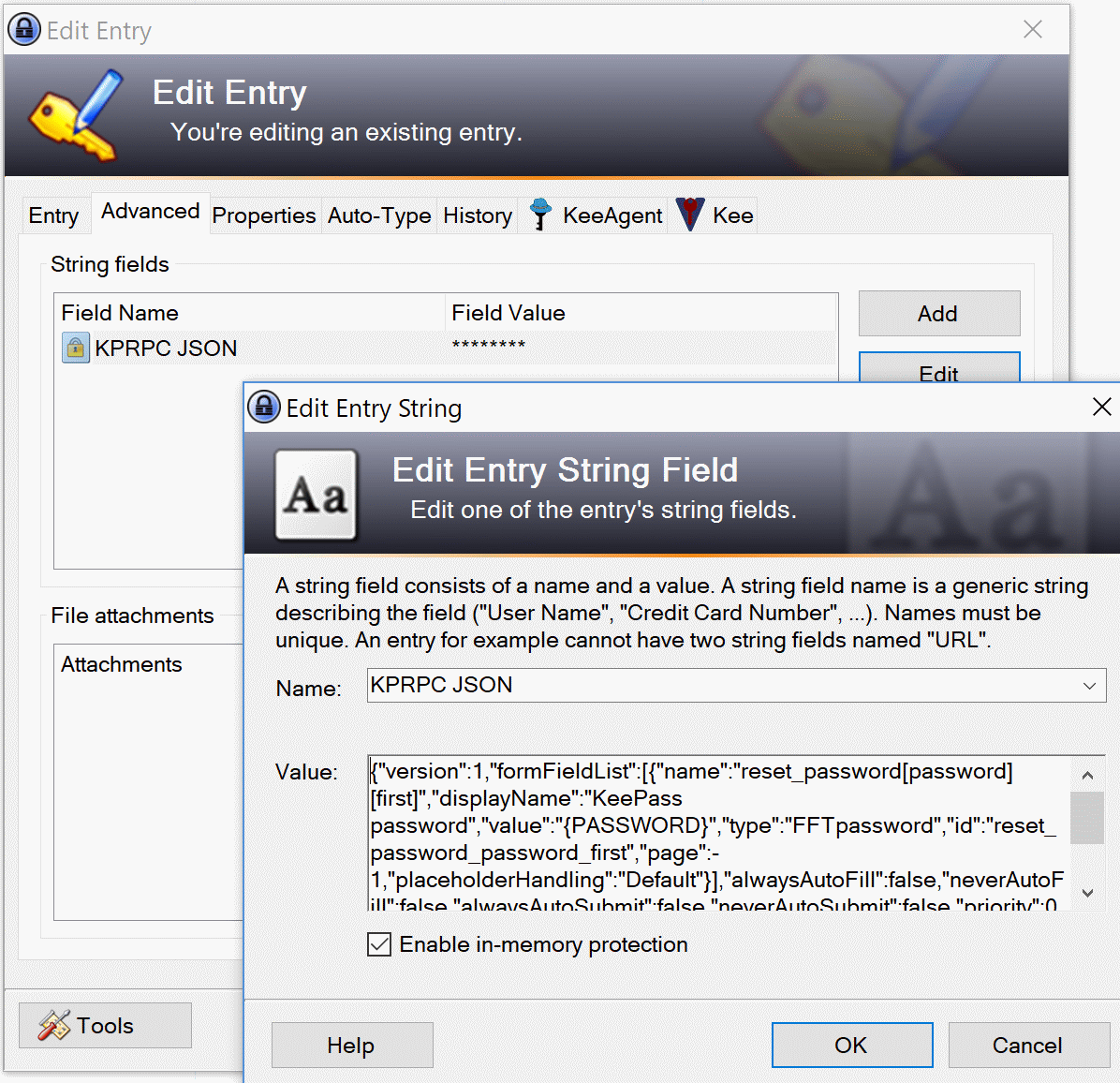Click the Aa string field banner icon
The height and width of the screenshot is (1083, 1120).
[317, 495]
